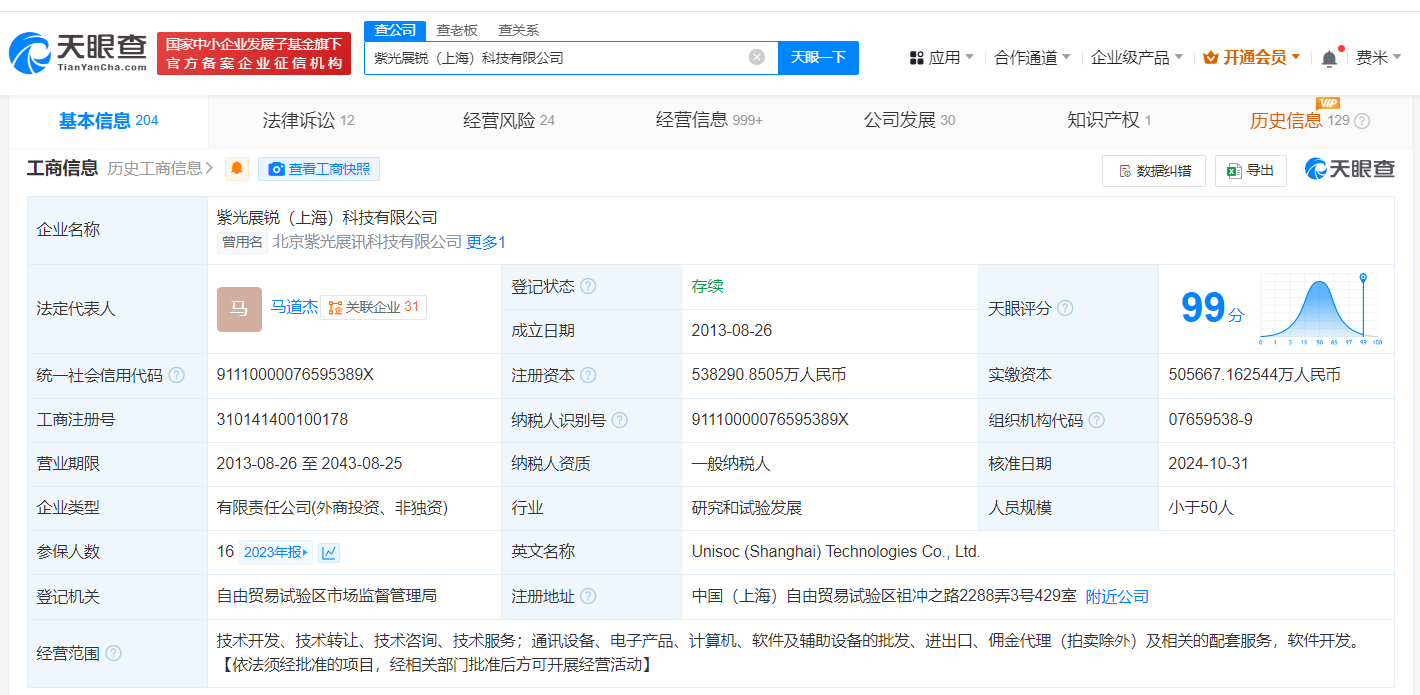Click the 工商注册号 value 310141400100178

click(x=283, y=420)
